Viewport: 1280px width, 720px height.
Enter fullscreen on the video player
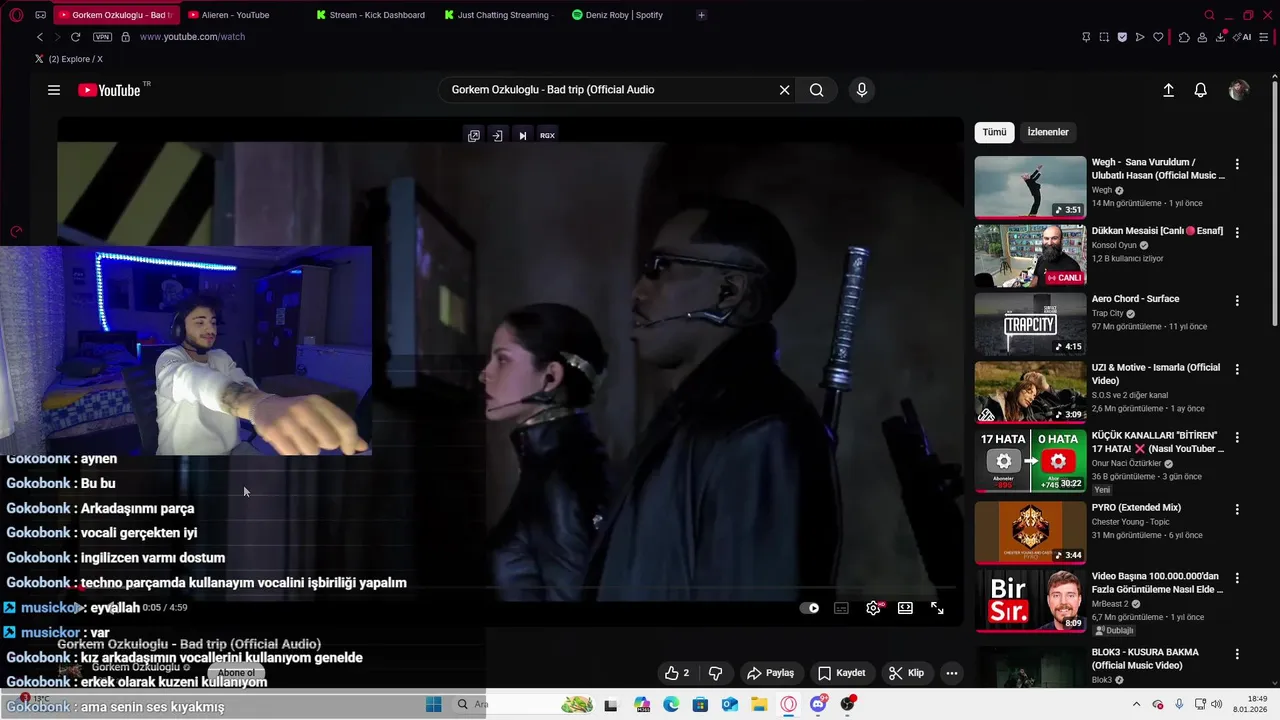(x=937, y=608)
